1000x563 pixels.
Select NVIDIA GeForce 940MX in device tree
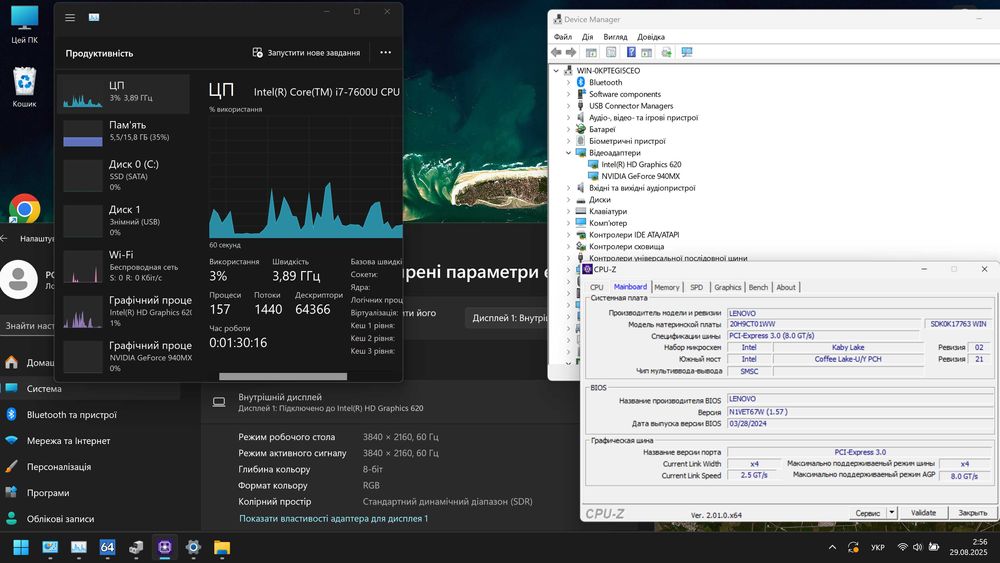(640, 176)
